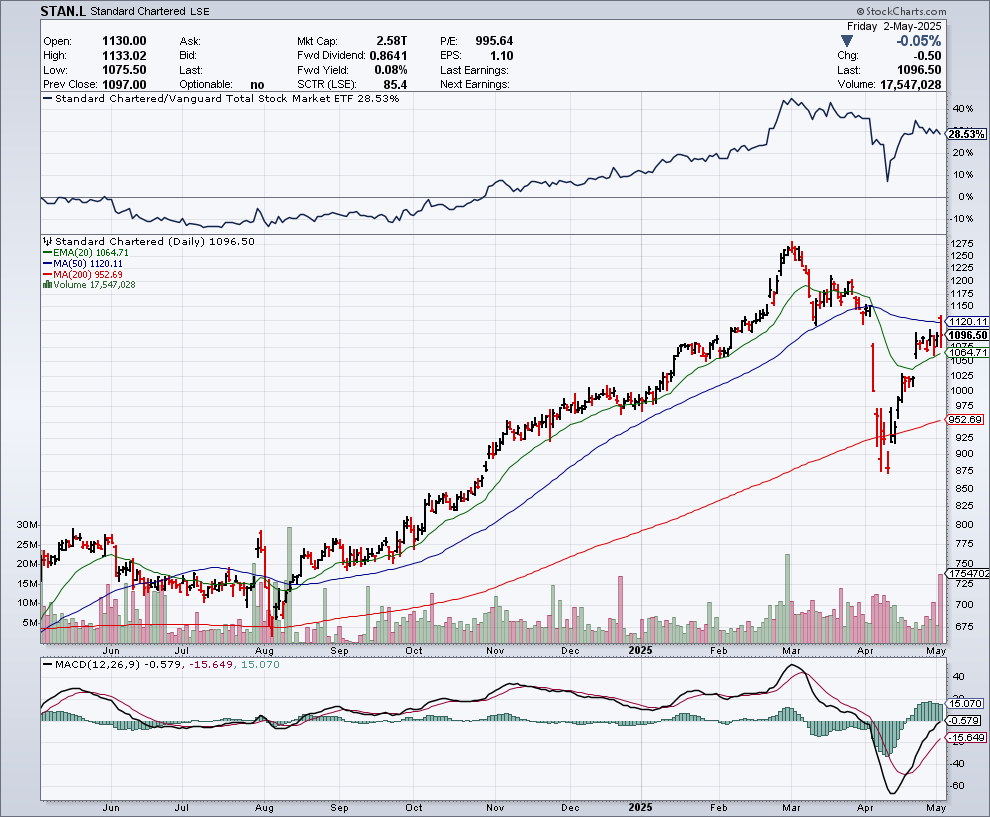Viewport: 990px width, 817px height.
Task: Click the Fwd Dividend value 0.8641
Action: [388, 56]
